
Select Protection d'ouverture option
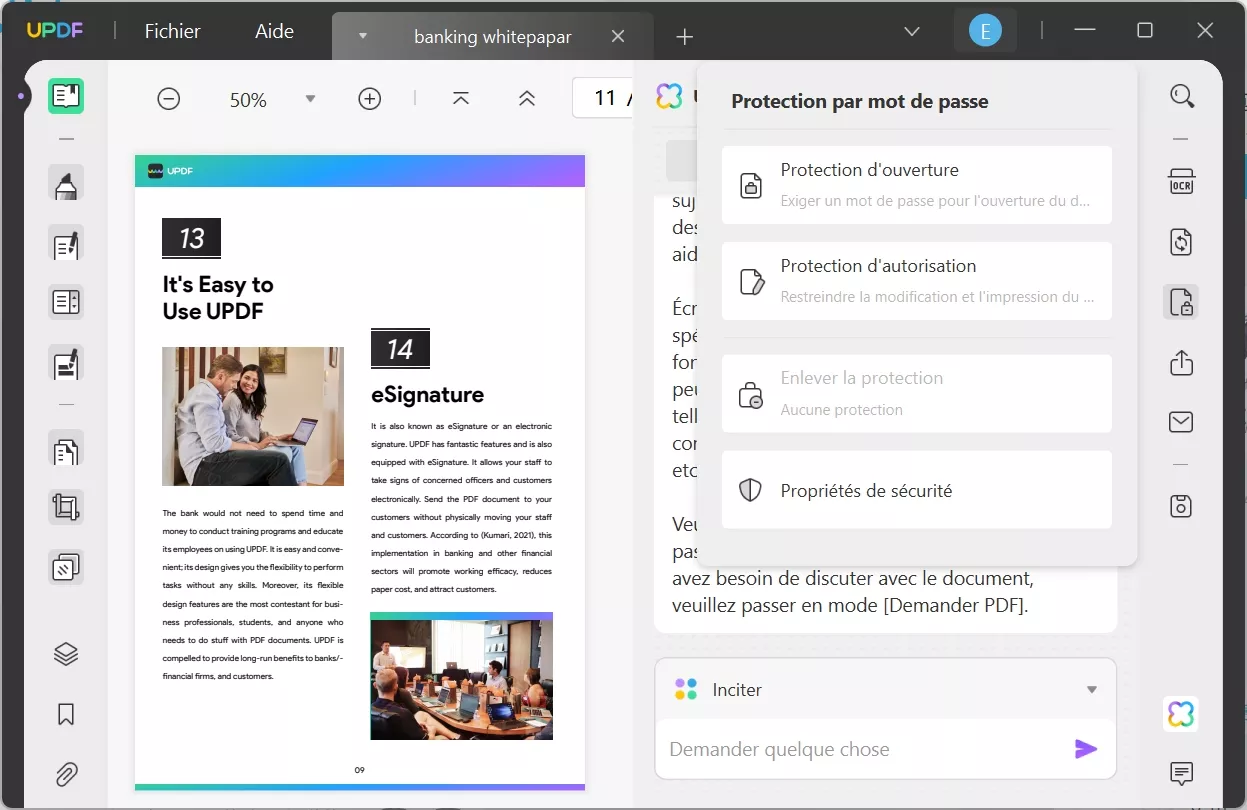click(x=916, y=185)
